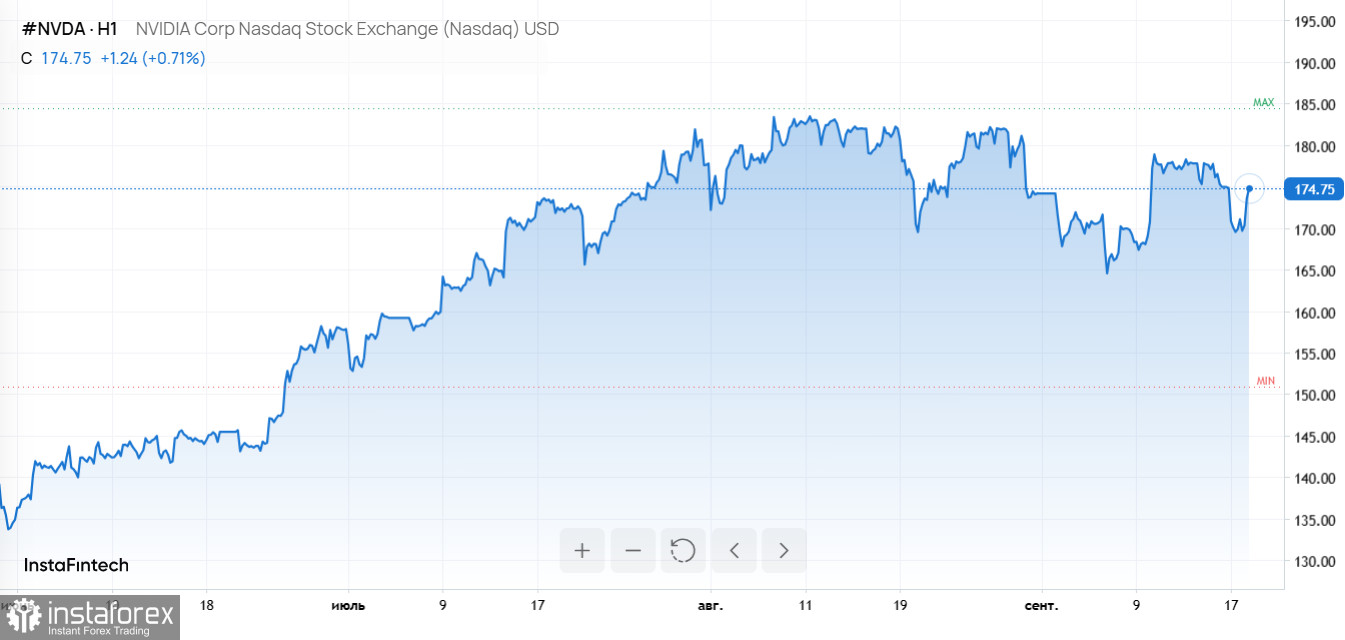
Task: Zoom in with the plus button
Action: (582, 550)
